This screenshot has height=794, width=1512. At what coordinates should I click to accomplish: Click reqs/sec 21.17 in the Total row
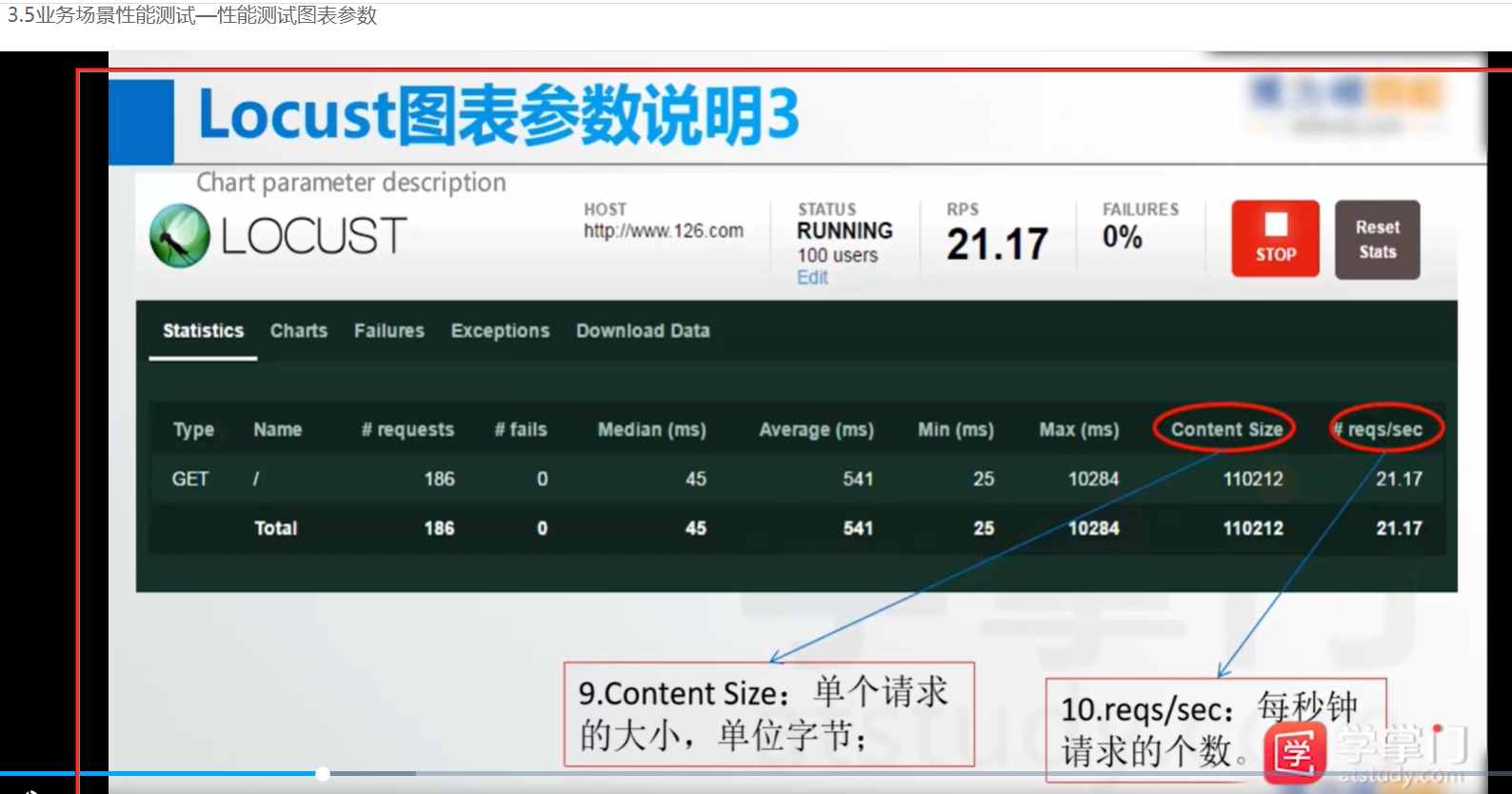[1399, 528]
